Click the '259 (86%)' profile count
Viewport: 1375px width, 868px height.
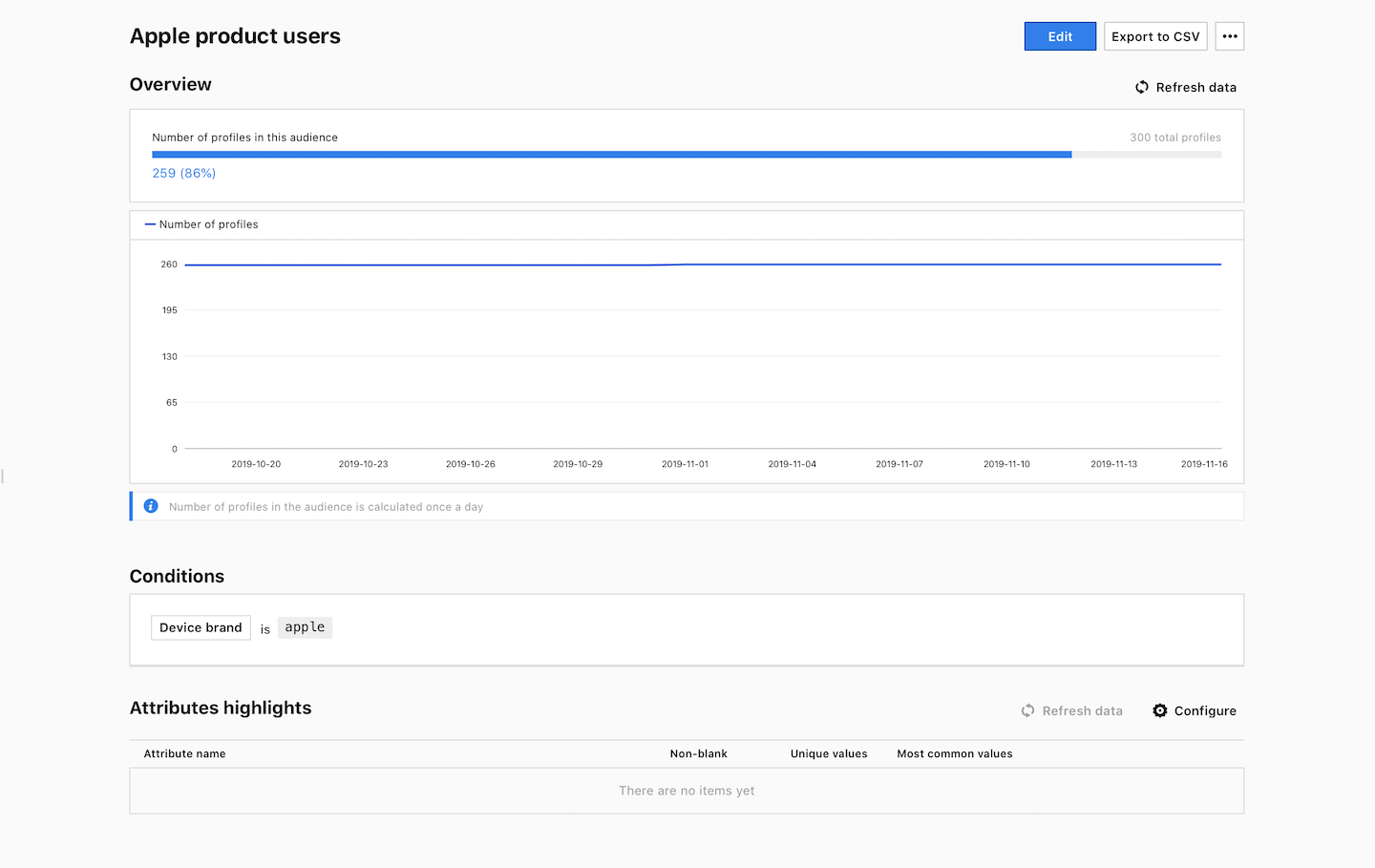(x=184, y=173)
